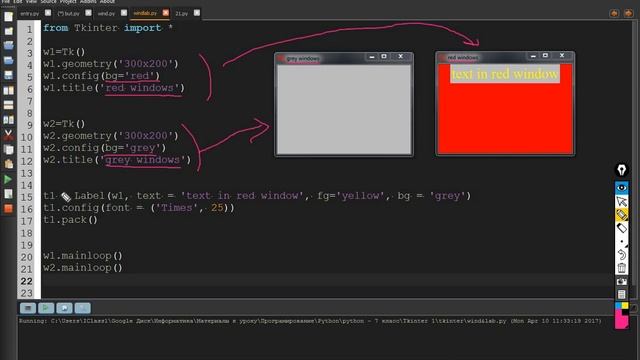Click the 'red windows' title bar text

tap(463, 58)
